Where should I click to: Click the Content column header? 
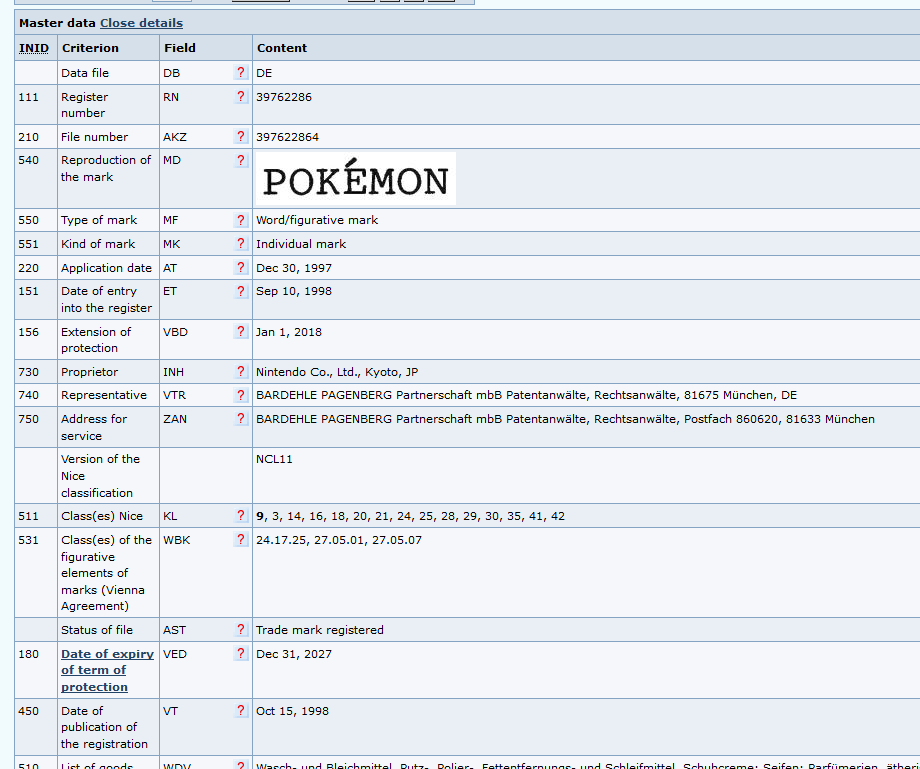pyautogui.click(x=282, y=48)
